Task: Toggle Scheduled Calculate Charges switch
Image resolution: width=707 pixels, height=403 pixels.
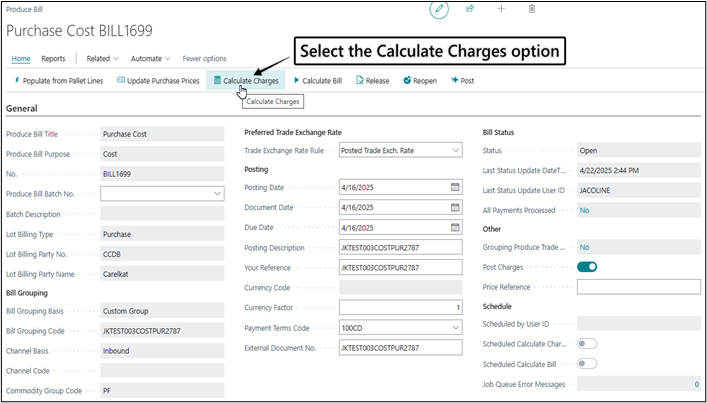Action: (587, 344)
